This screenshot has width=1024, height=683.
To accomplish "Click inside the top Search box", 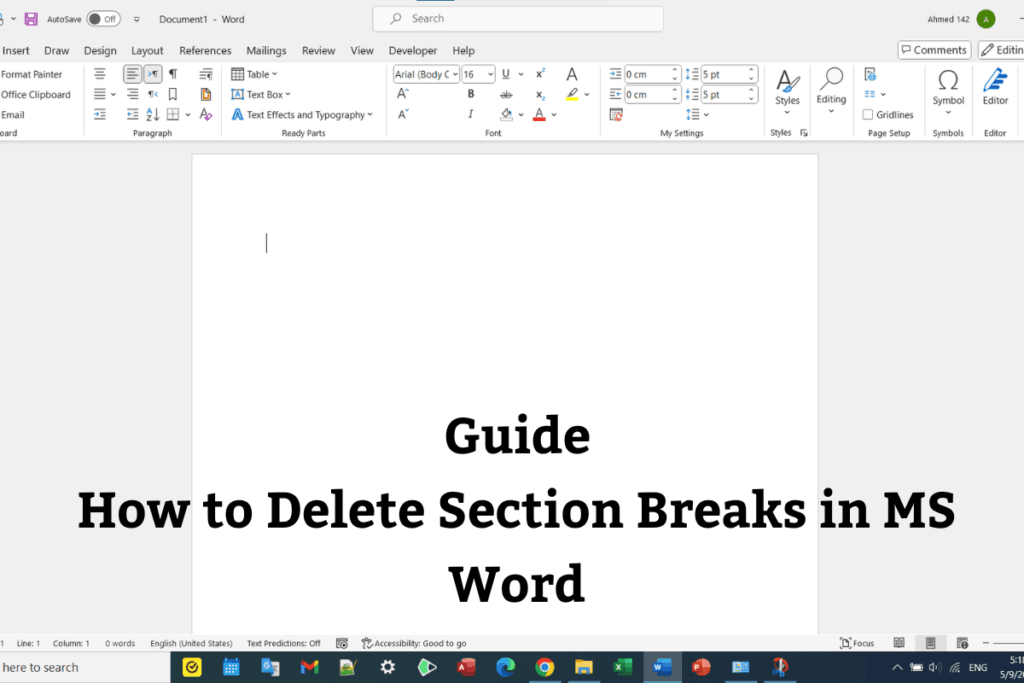I will point(517,18).
